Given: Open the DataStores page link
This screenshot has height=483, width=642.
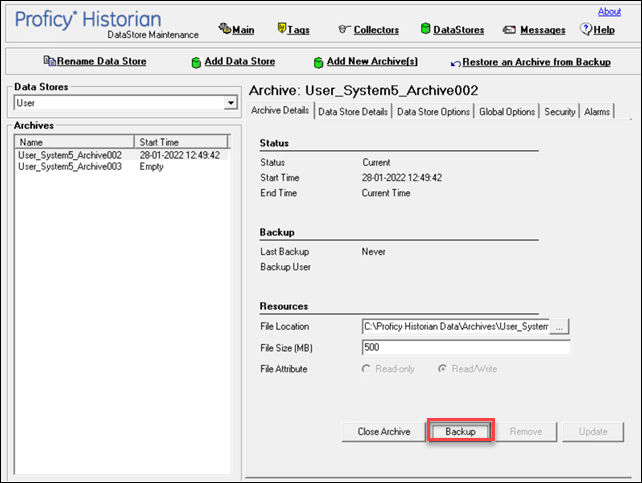Looking at the screenshot, I should (x=459, y=30).
